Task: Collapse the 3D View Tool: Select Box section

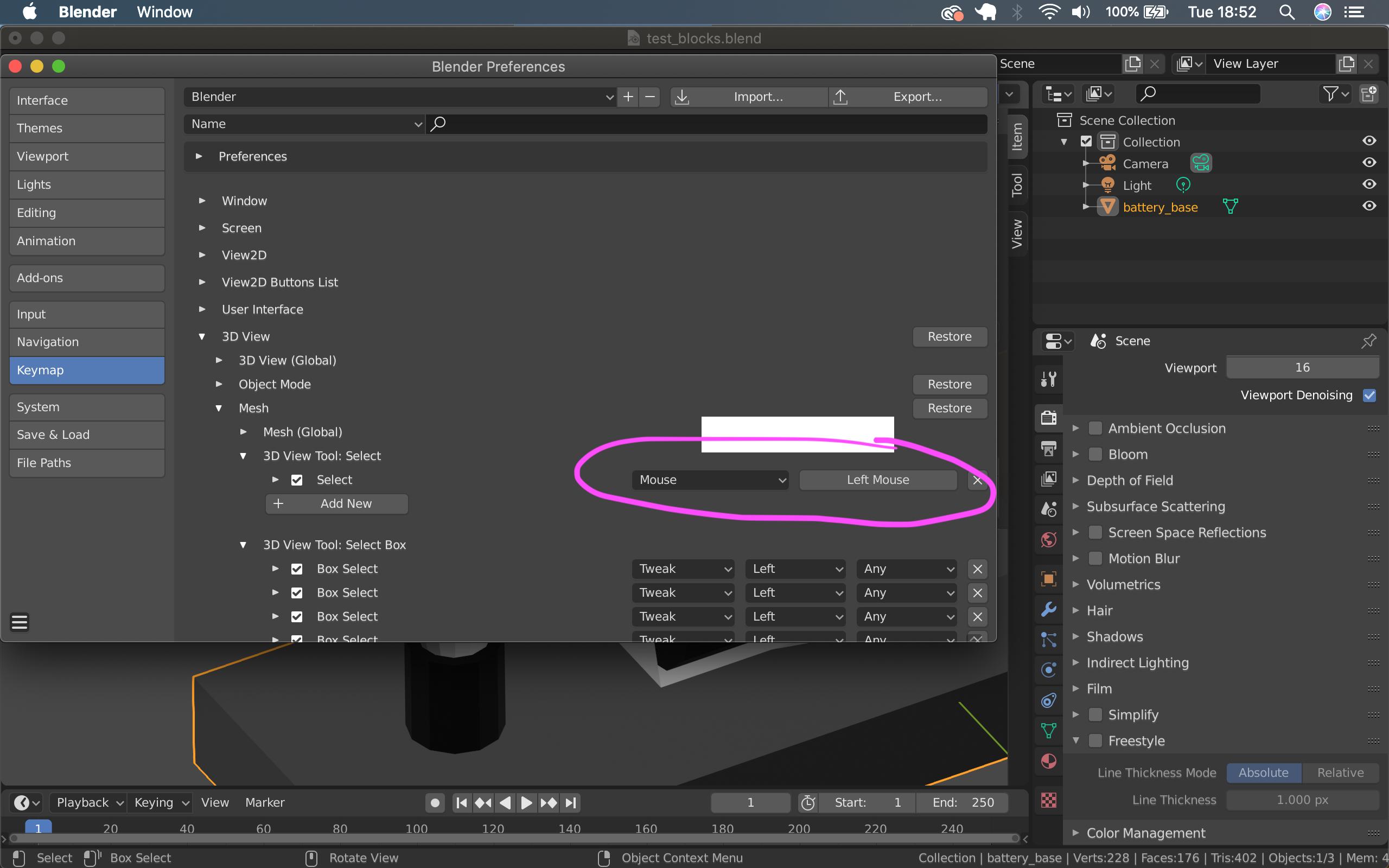Action: 244,545
